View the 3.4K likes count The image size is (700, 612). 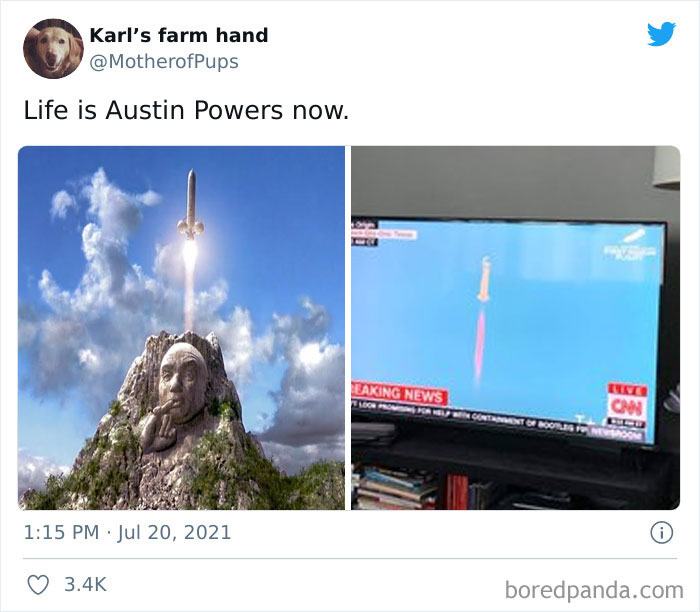(85, 584)
